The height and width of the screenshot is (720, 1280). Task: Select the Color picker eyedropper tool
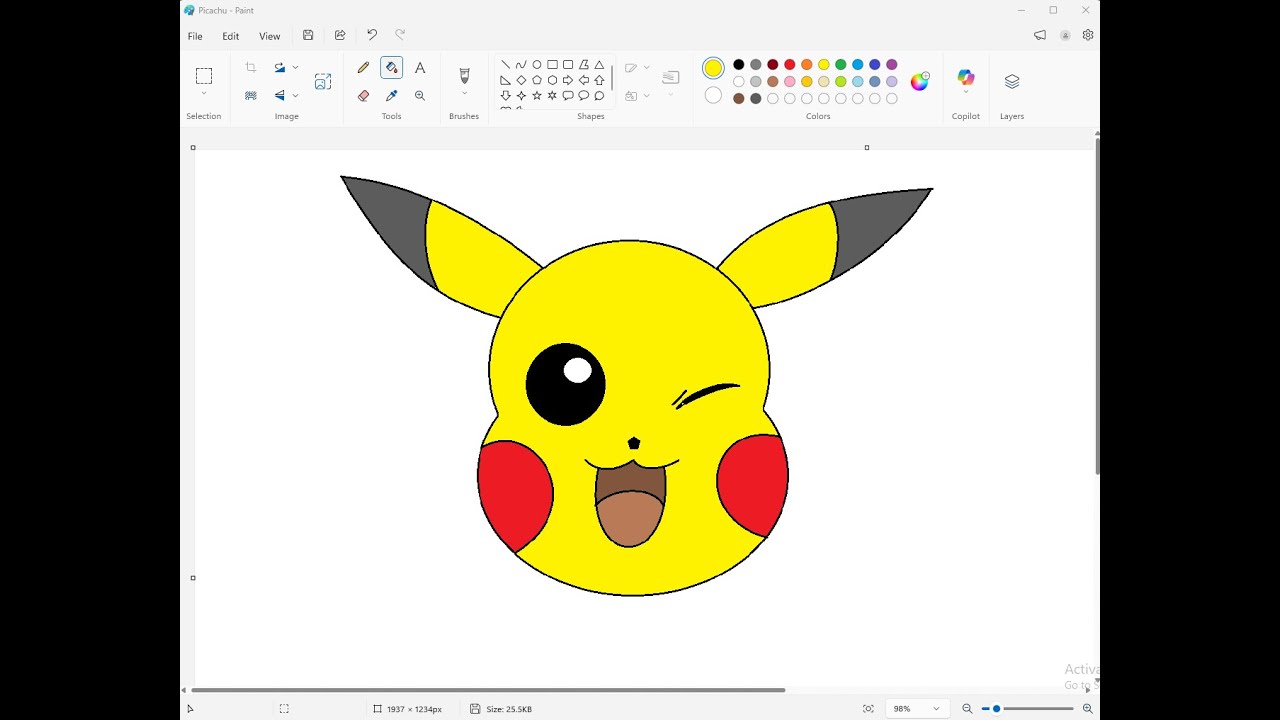(391, 96)
